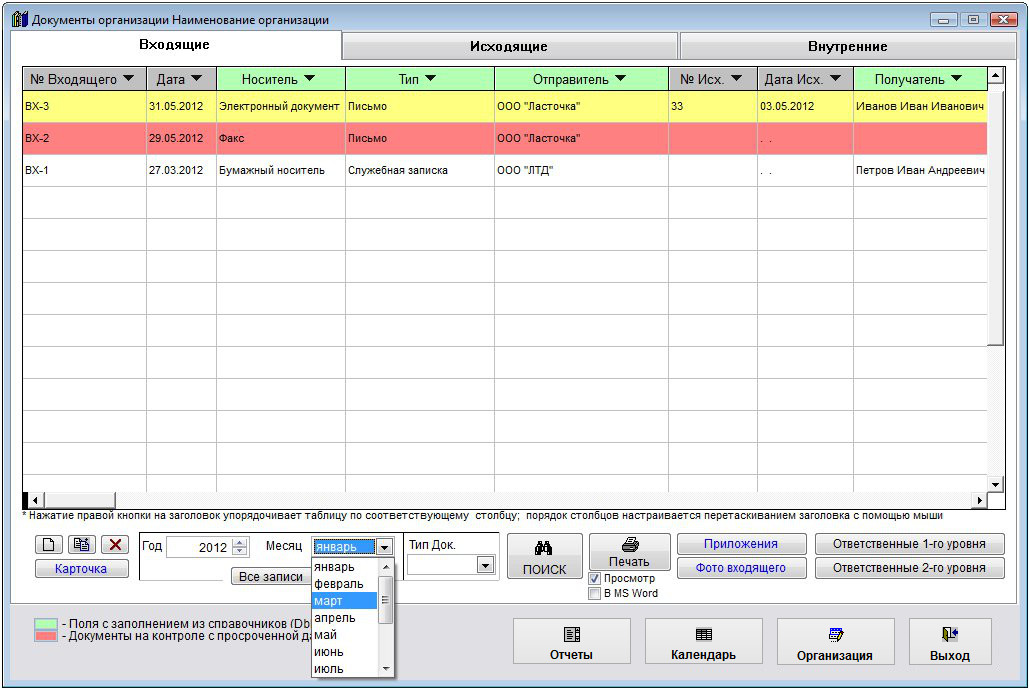Click the horizontal scrollbar right arrow
Image resolution: width=1029 pixels, height=690 pixels.
[979, 500]
